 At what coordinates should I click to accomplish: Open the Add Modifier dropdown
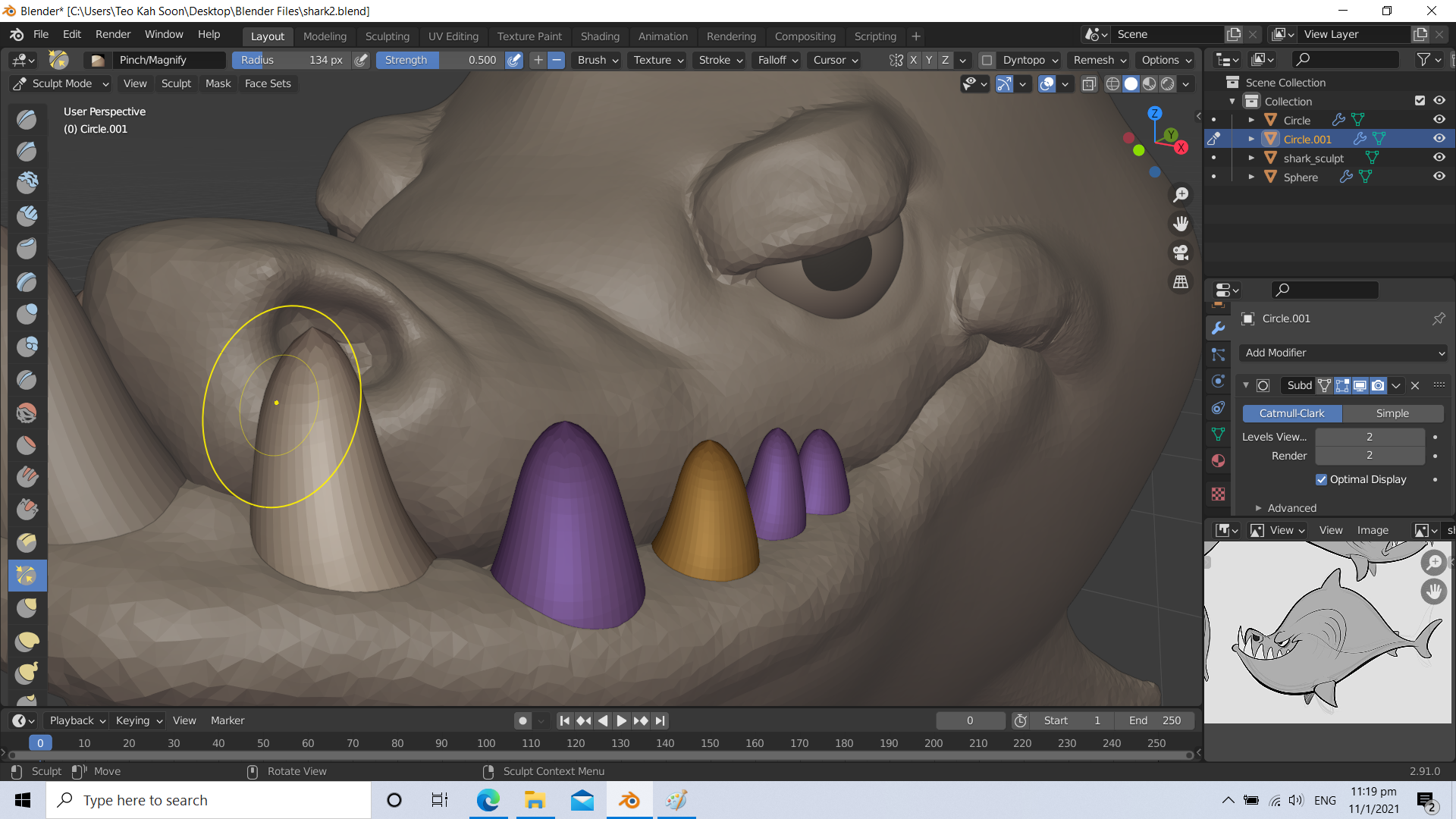click(x=1344, y=353)
